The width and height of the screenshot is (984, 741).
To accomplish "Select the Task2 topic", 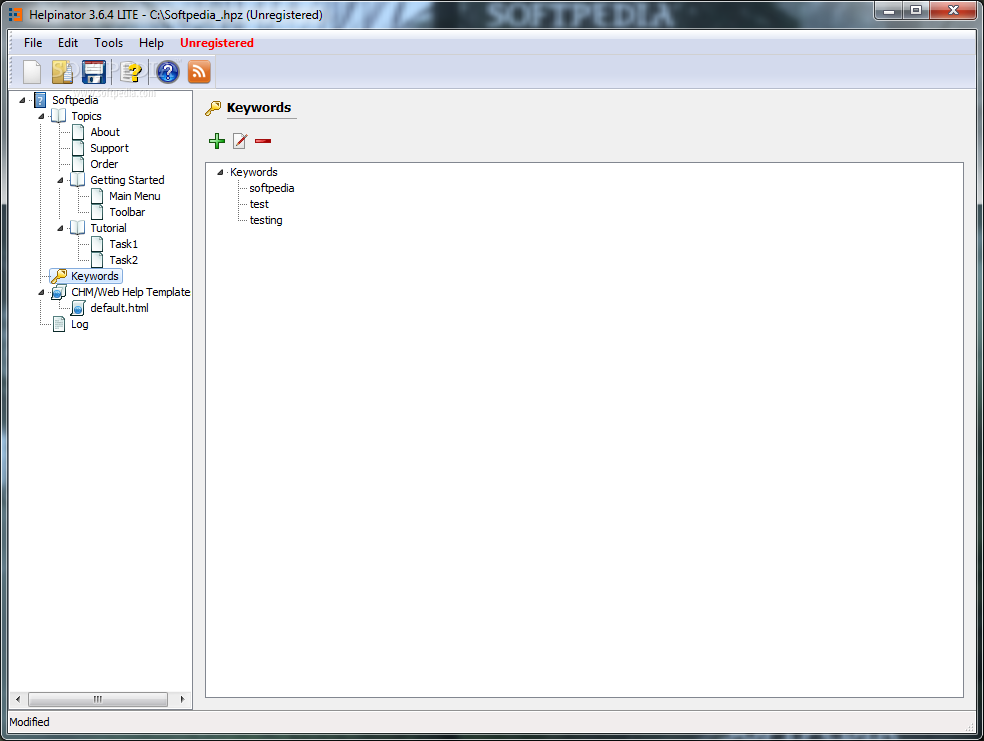I will coord(124,260).
